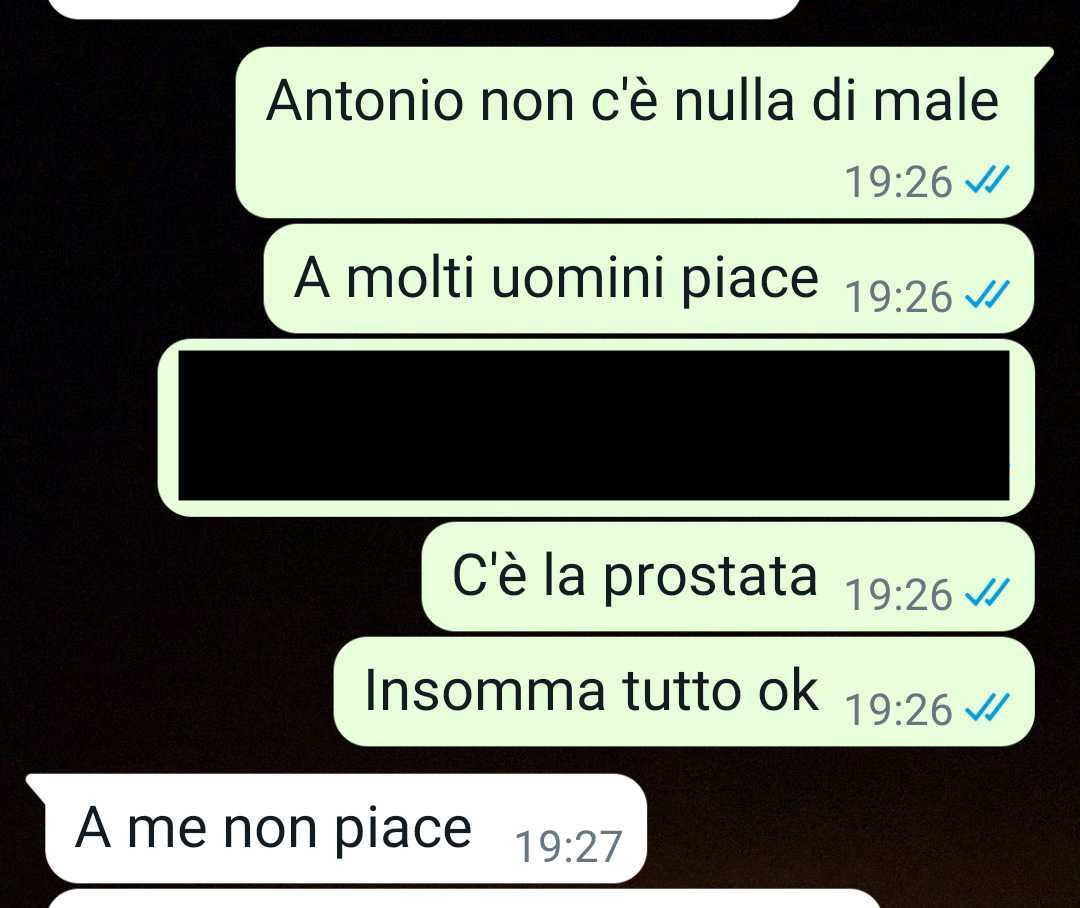Tap the read ticks on 'Insomma tutto ok'
The image size is (1080, 908).
(987, 709)
